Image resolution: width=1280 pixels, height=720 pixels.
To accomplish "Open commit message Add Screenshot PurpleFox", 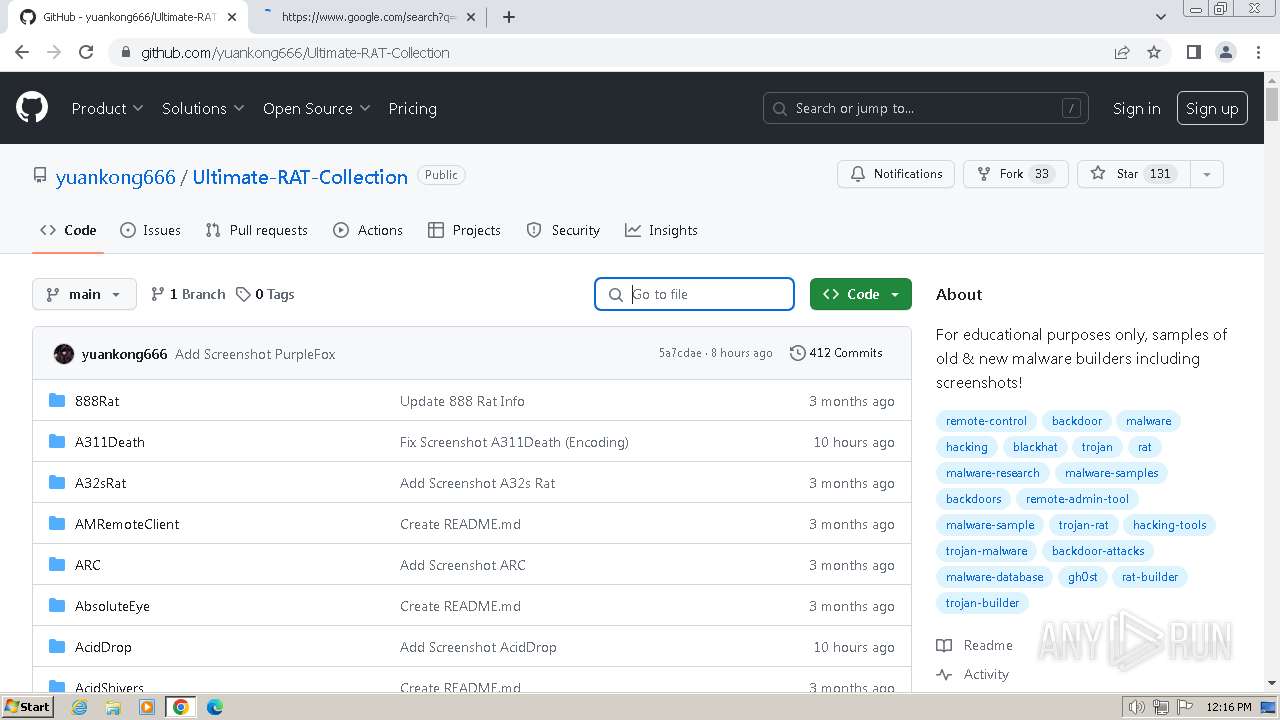I will 255,354.
